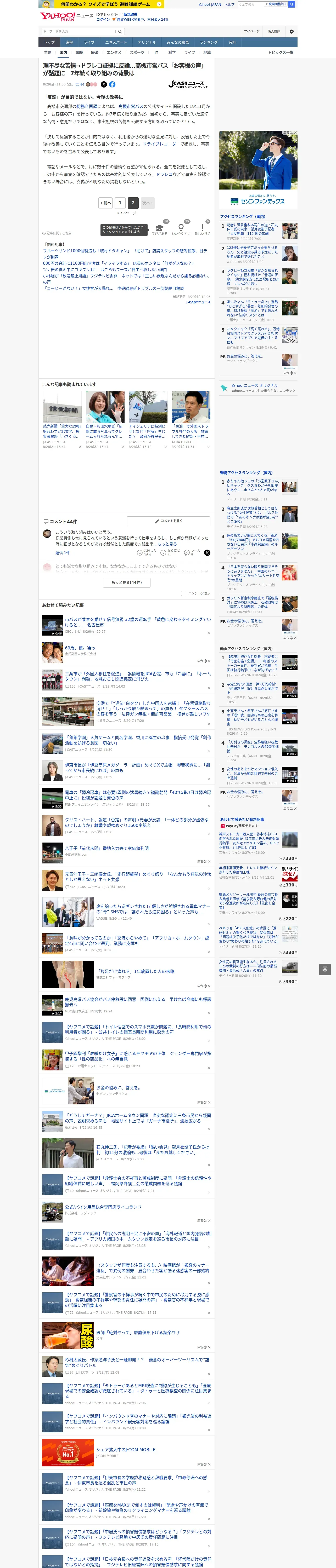This screenshot has height=1568, width=336.
Task: Open 市バスが乗客を乗せて信号無視 article
Action: click(138, 621)
